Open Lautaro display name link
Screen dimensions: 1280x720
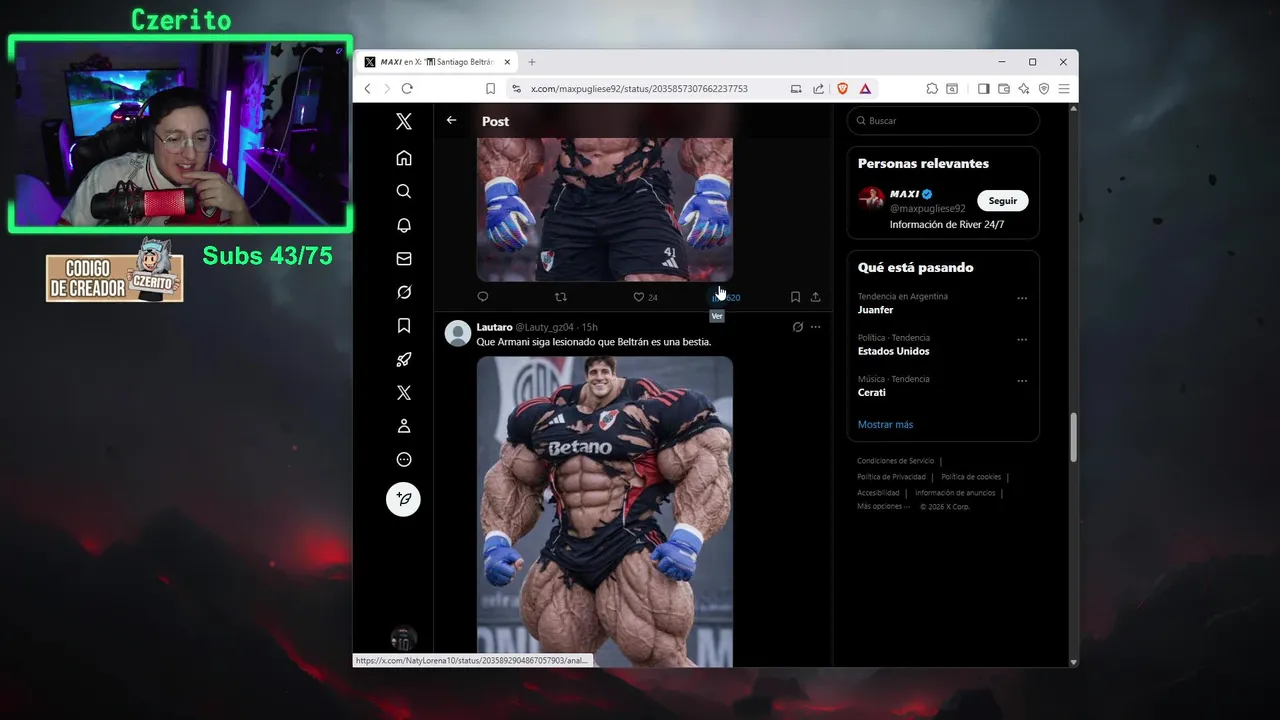point(494,327)
